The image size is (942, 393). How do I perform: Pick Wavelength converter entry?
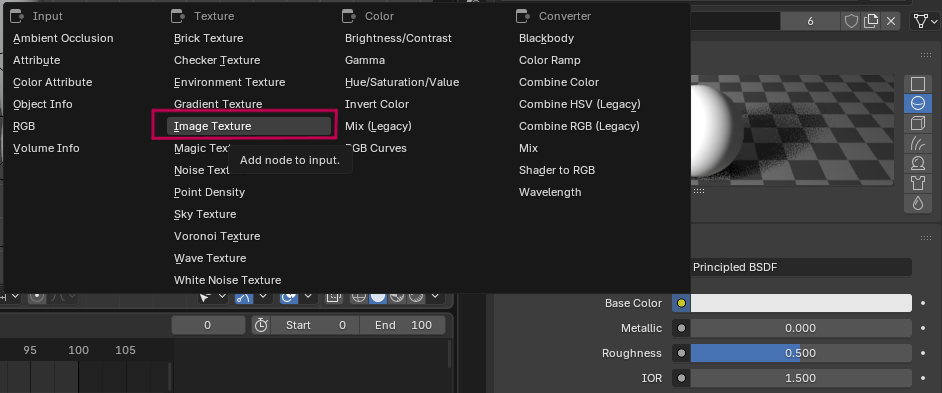[550, 192]
